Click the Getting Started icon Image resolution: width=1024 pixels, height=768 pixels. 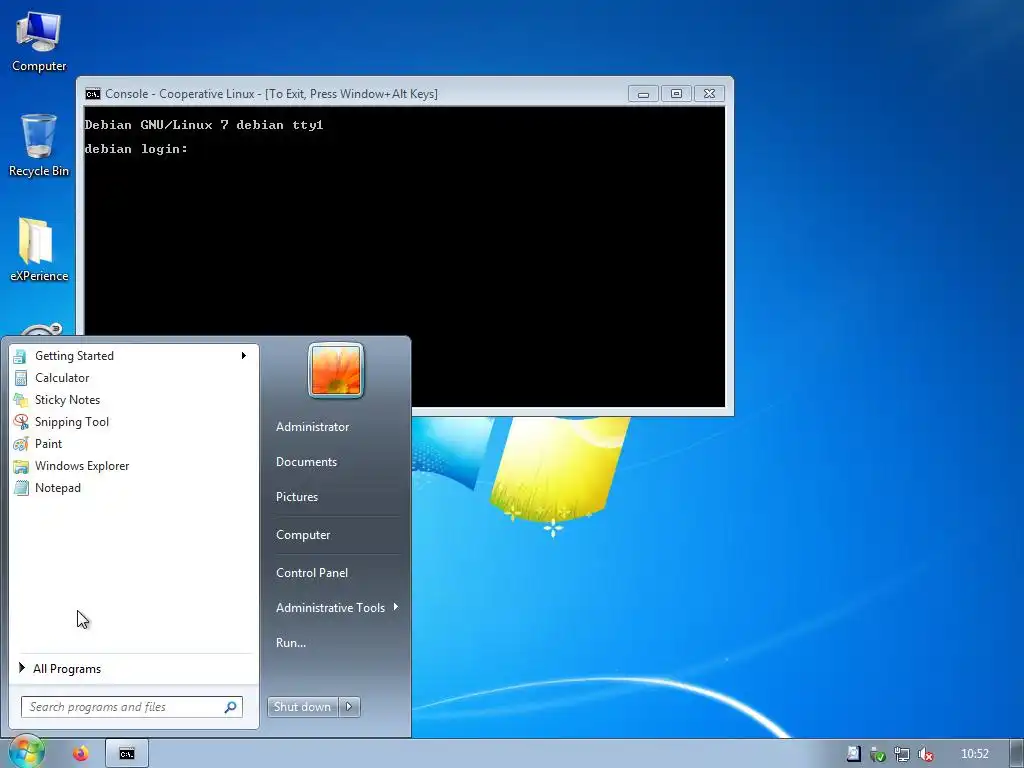tap(21, 356)
